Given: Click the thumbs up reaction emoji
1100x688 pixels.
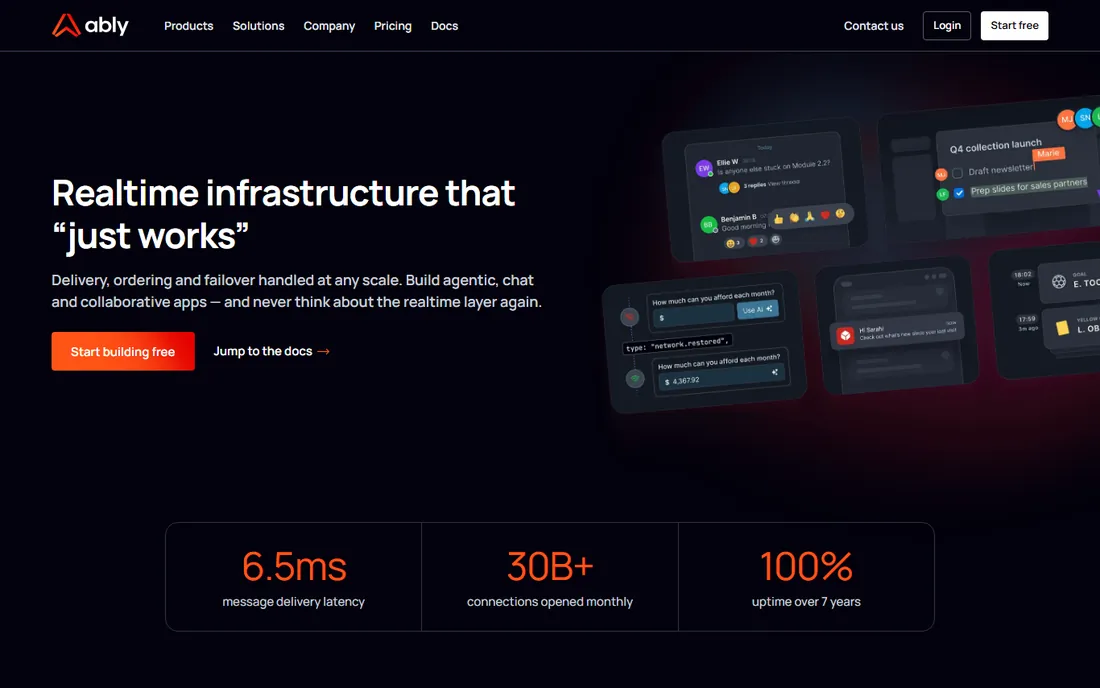Looking at the screenshot, I should [x=779, y=219].
